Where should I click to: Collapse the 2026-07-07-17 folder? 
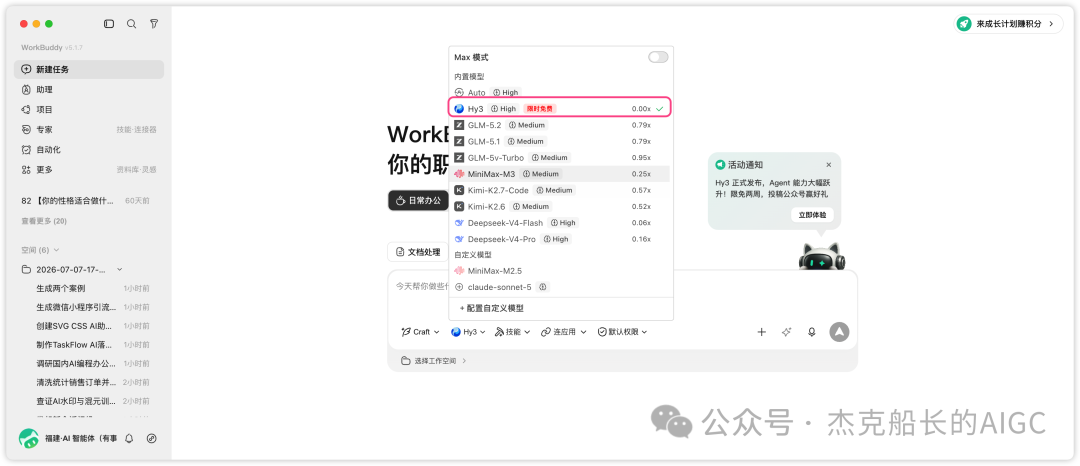pyautogui.click(x=120, y=269)
